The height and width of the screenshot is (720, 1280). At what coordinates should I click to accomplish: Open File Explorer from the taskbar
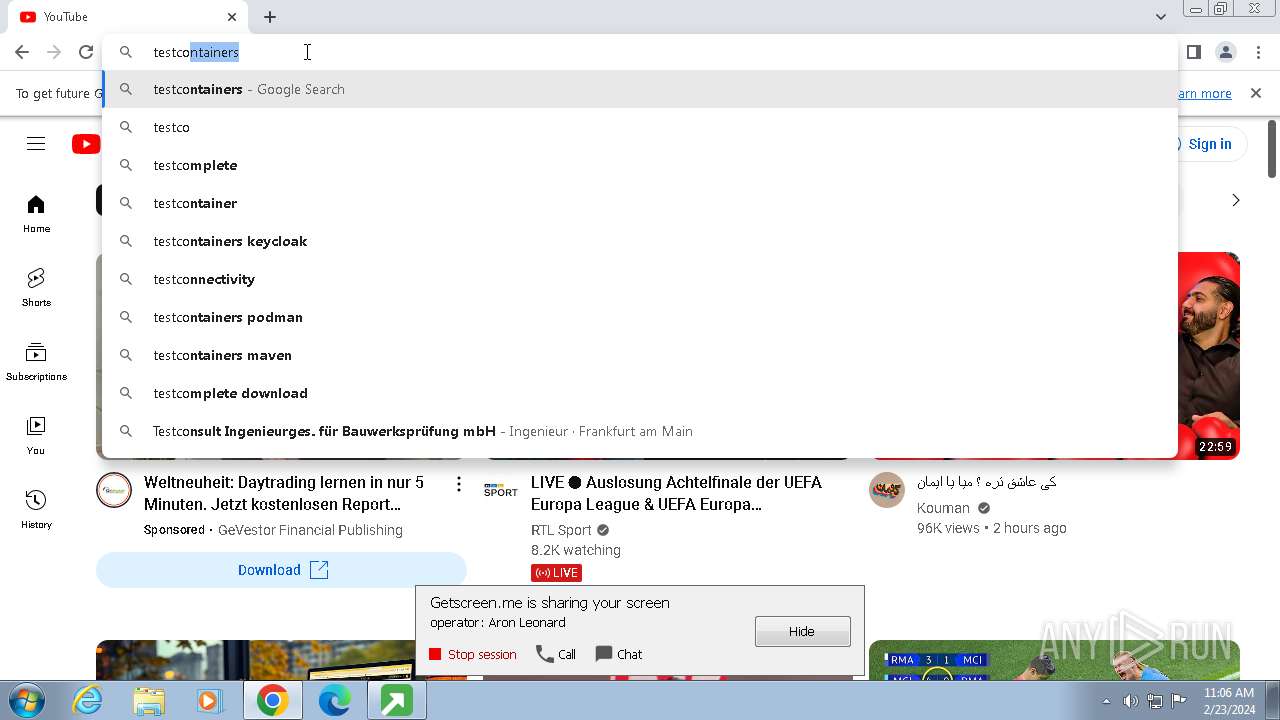pyautogui.click(x=148, y=701)
